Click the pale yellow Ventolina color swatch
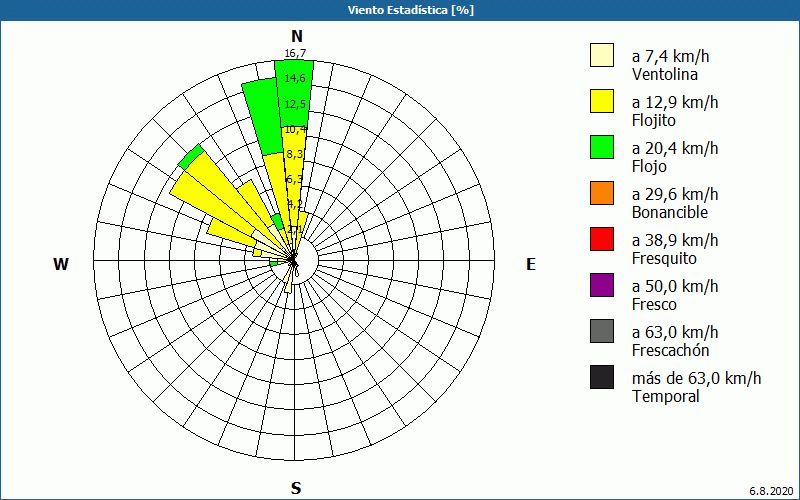Viewport: 800px width, 500px height. click(602, 55)
